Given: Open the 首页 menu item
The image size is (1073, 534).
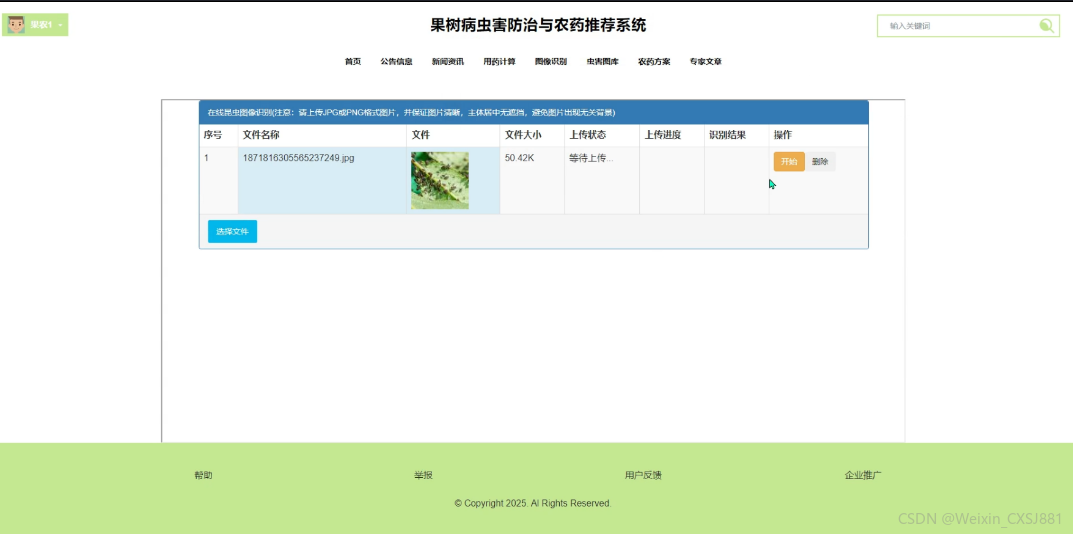Looking at the screenshot, I should 352,62.
